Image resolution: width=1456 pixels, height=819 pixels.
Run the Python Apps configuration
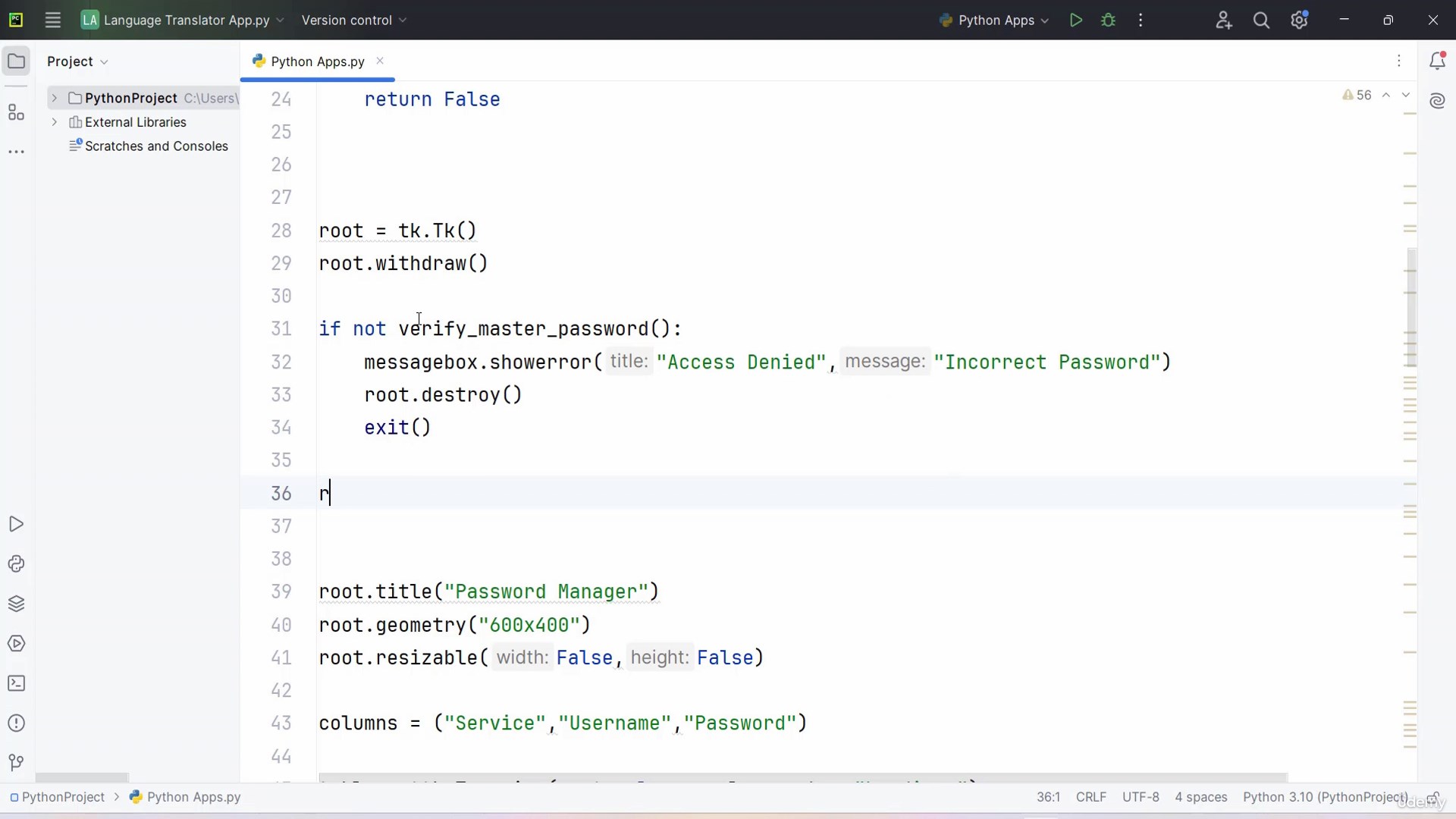click(1075, 20)
